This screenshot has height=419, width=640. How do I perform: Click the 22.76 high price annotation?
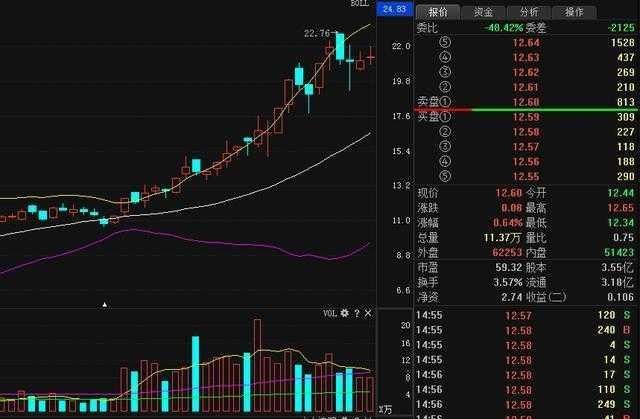tap(317, 33)
